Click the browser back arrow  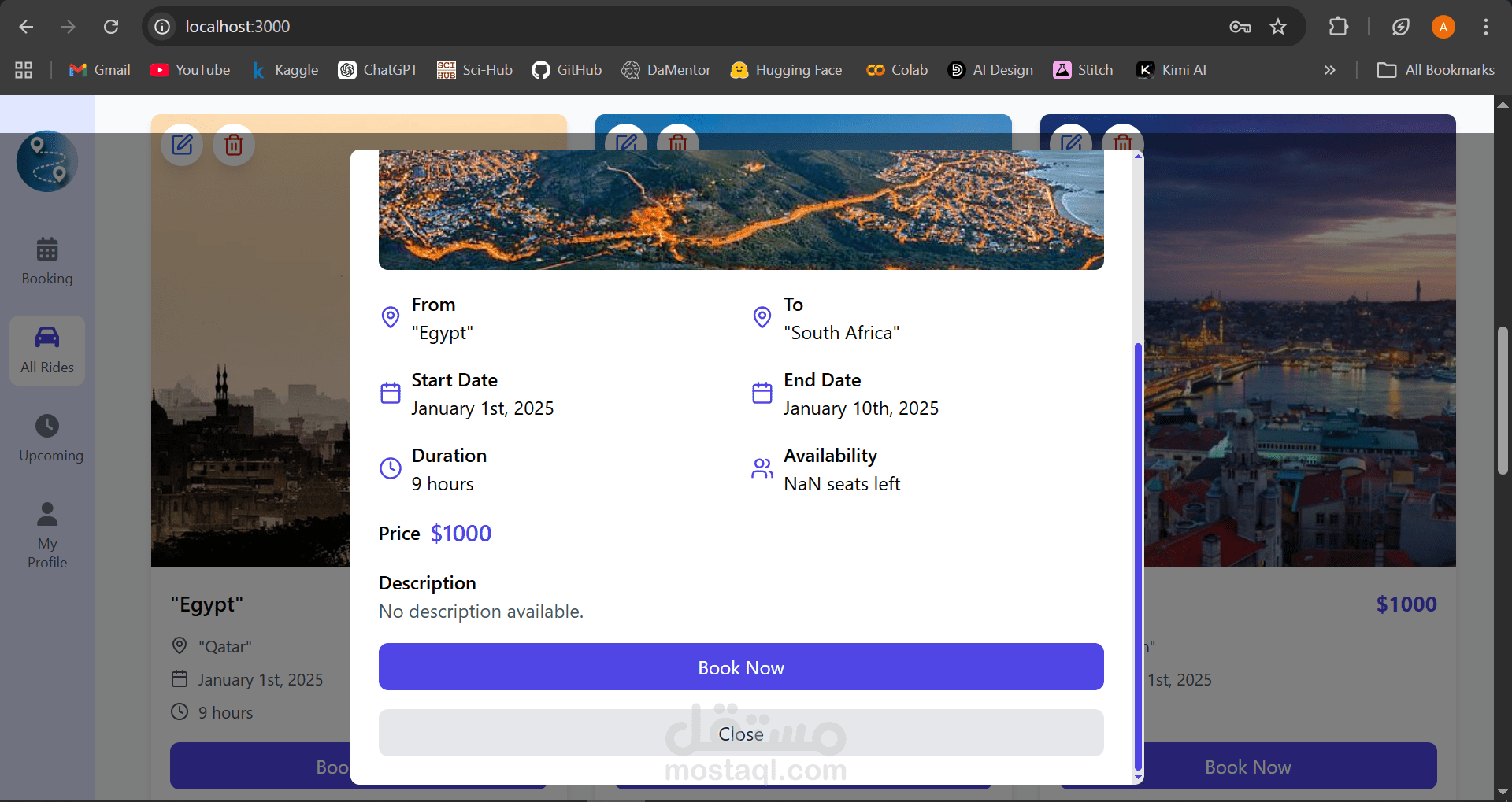click(x=26, y=27)
